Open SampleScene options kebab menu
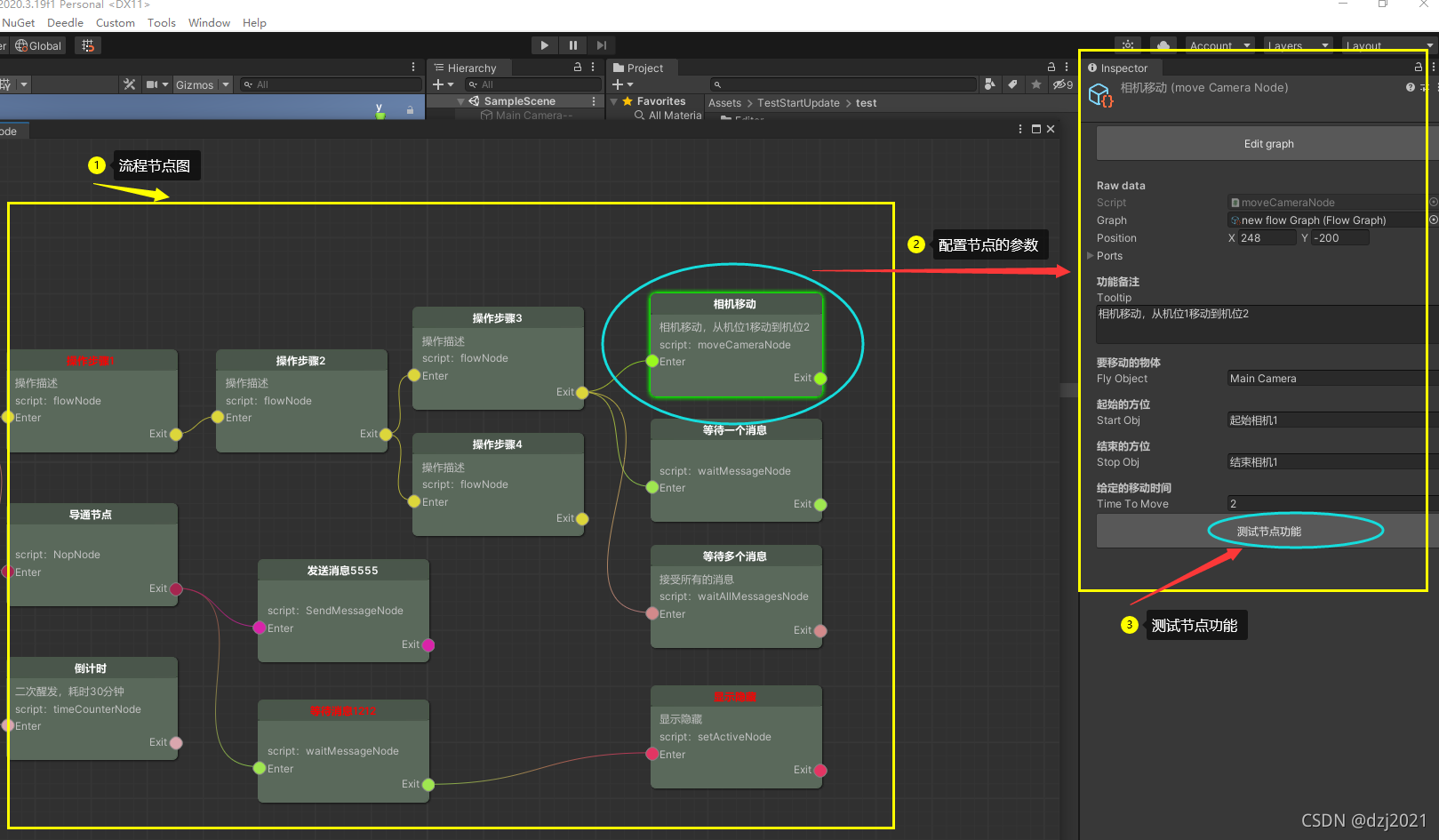 point(594,101)
